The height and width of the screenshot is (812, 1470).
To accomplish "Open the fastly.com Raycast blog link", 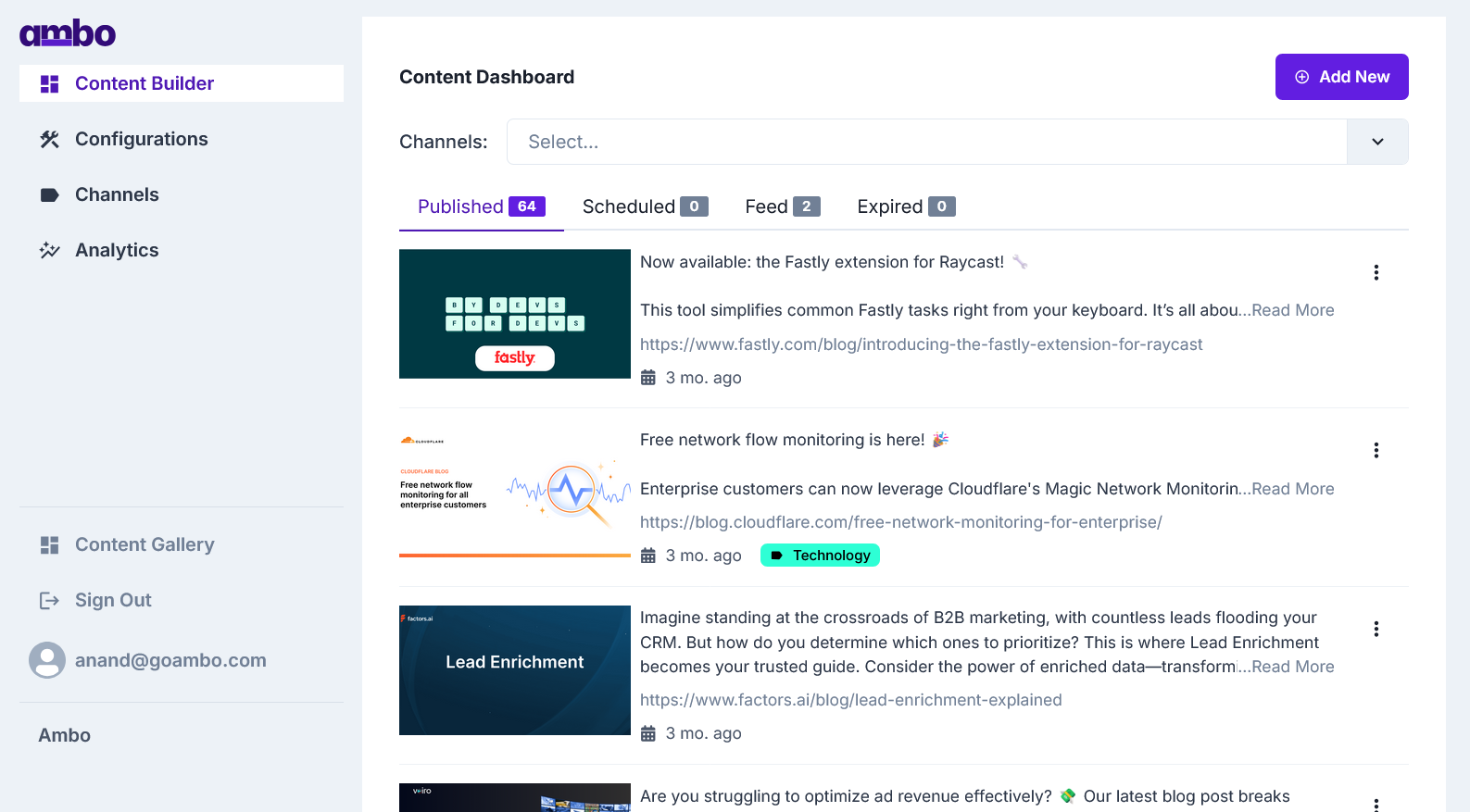I will pos(921,344).
